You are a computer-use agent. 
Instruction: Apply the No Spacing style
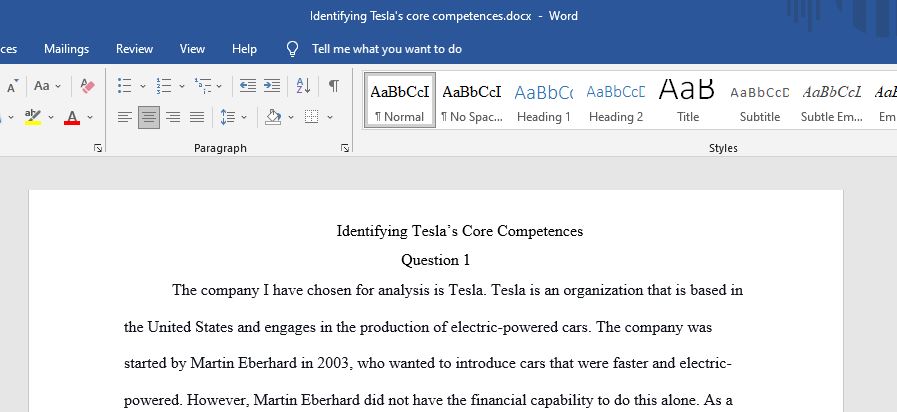point(472,101)
